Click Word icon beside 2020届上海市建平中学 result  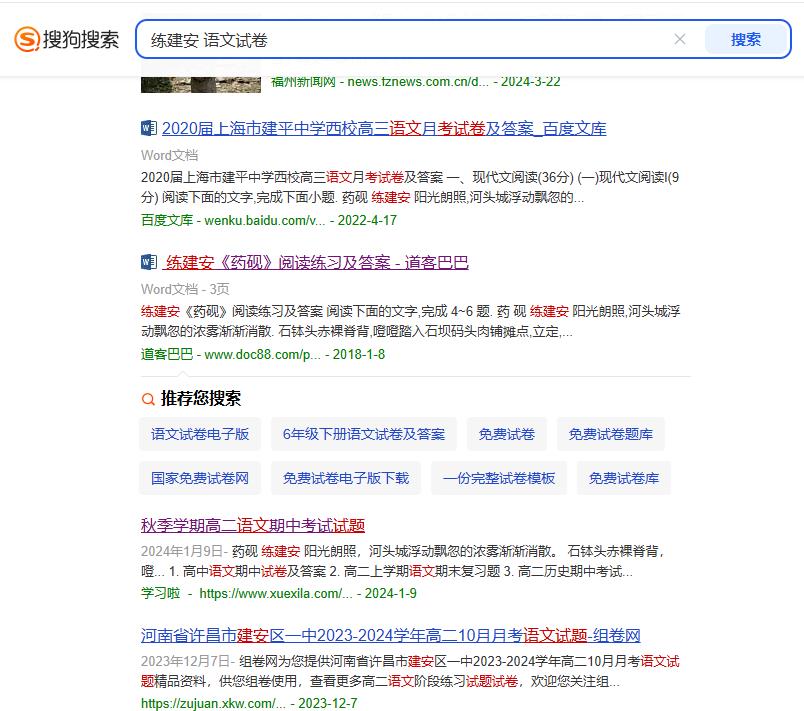coord(149,128)
